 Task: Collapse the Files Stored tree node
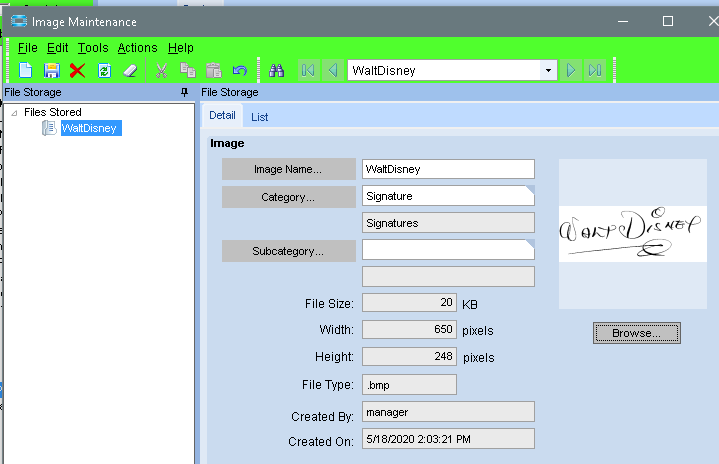[x=14, y=113]
